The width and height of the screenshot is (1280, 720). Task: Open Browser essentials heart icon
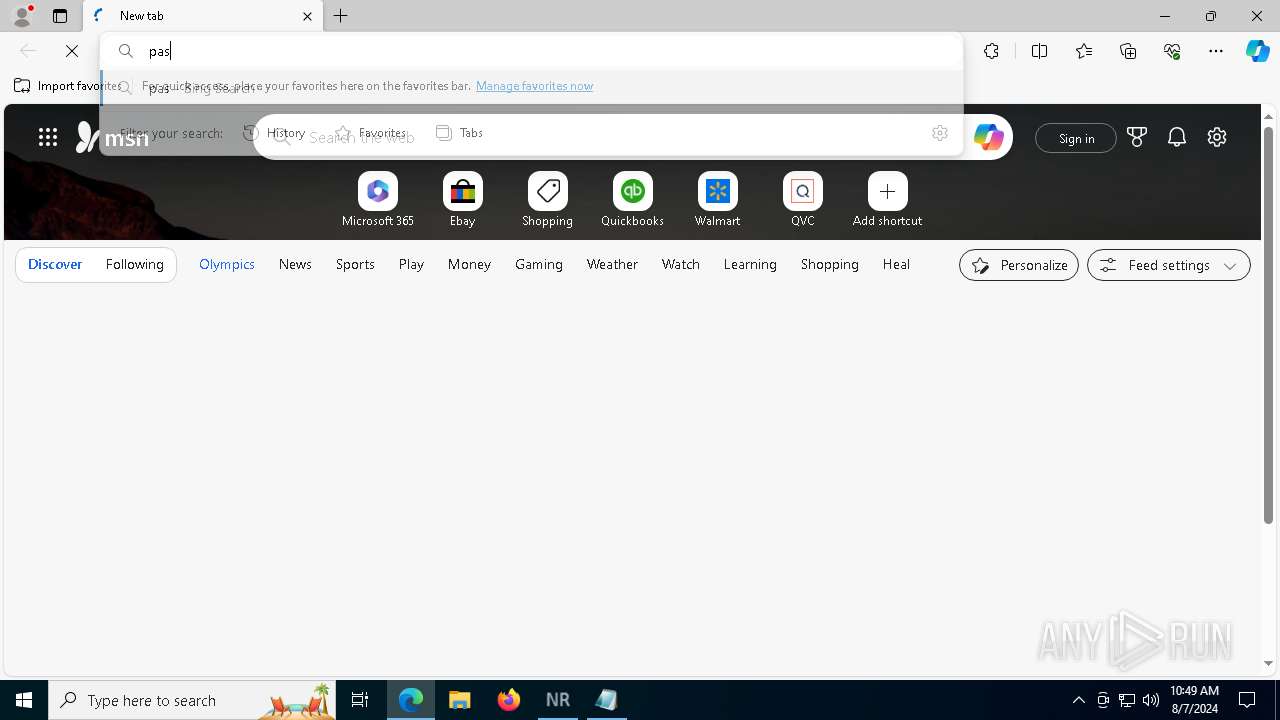(1172, 51)
